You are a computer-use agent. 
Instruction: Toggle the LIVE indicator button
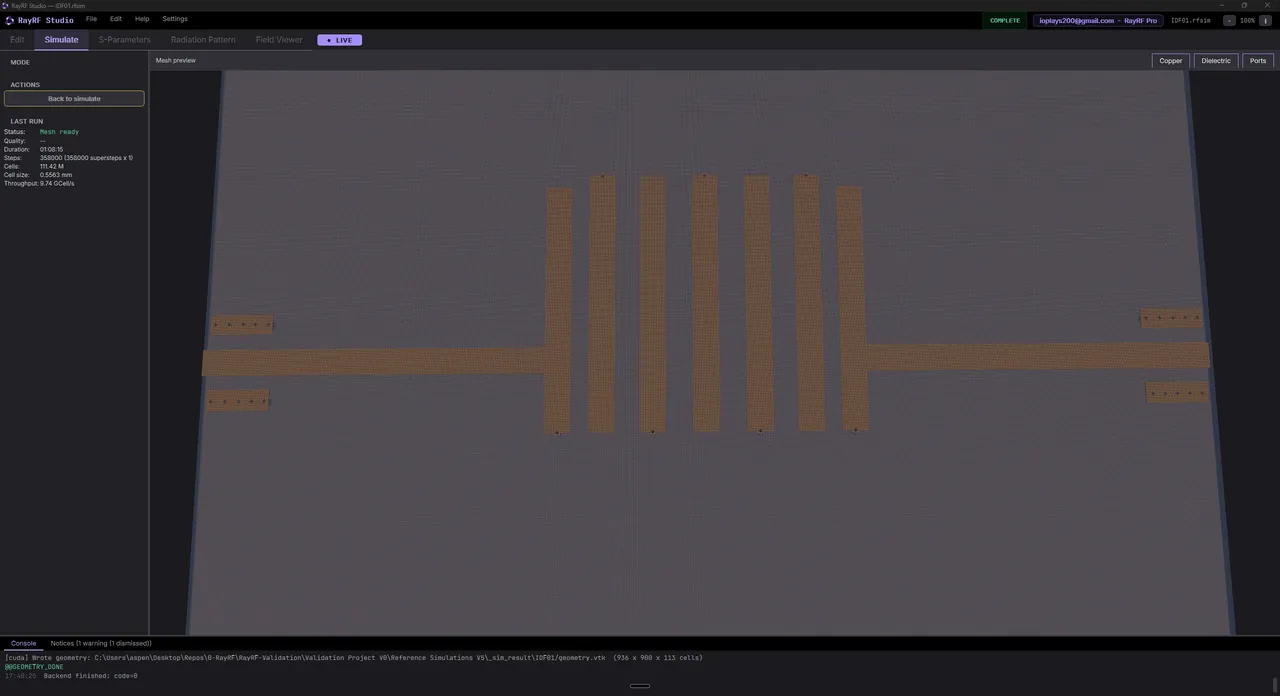pyautogui.click(x=339, y=40)
